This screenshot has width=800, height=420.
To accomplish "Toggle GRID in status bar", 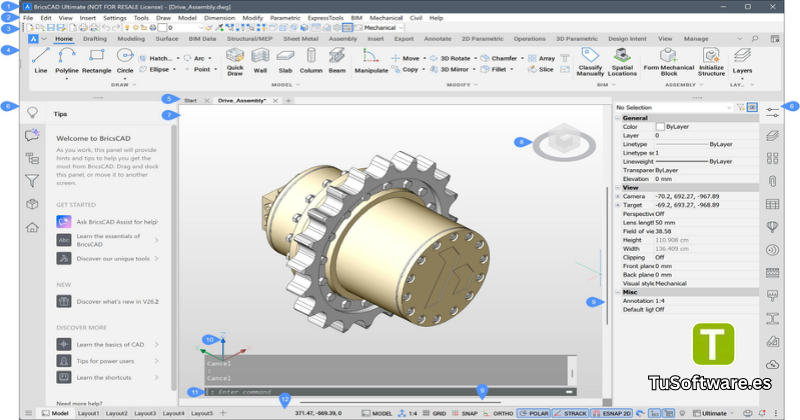I will [435, 413].
